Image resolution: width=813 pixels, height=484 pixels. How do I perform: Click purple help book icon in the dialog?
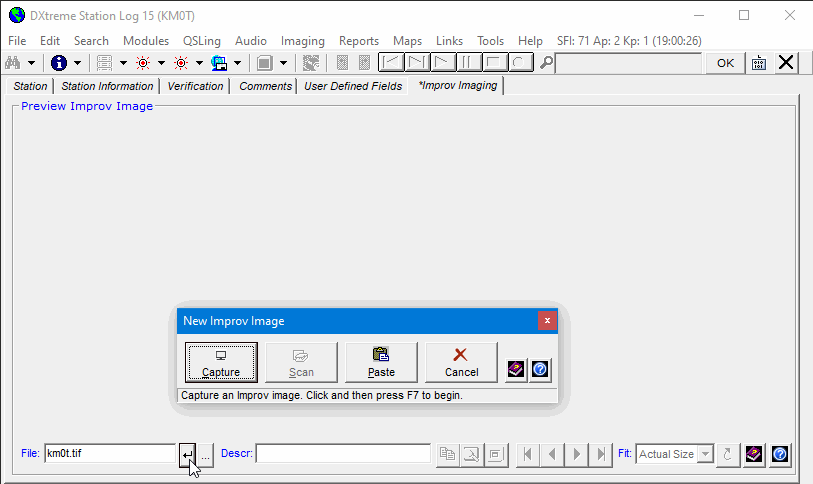[x=516, y=370]
